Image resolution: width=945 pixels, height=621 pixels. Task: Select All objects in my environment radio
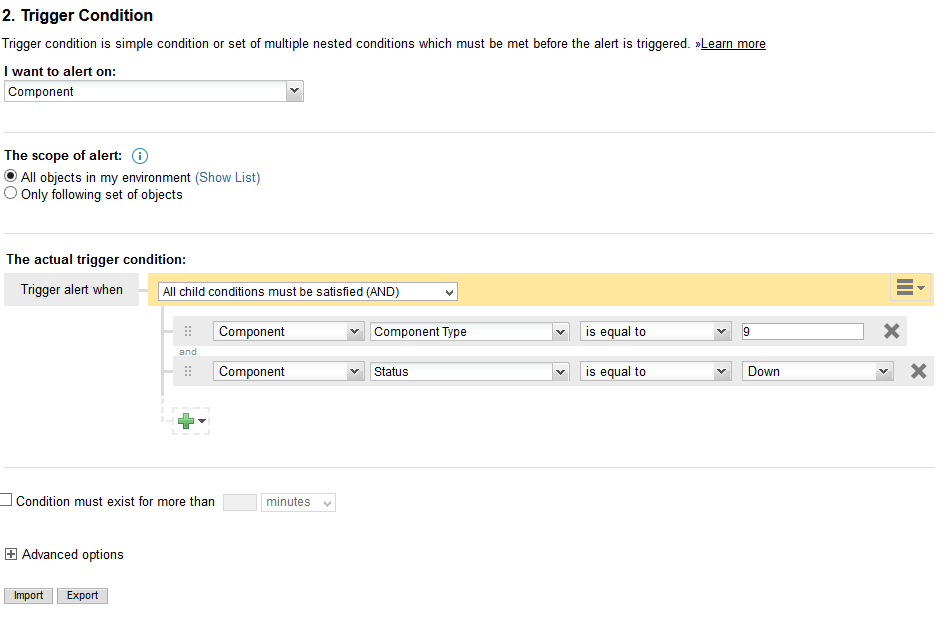(x=11, y=177)
